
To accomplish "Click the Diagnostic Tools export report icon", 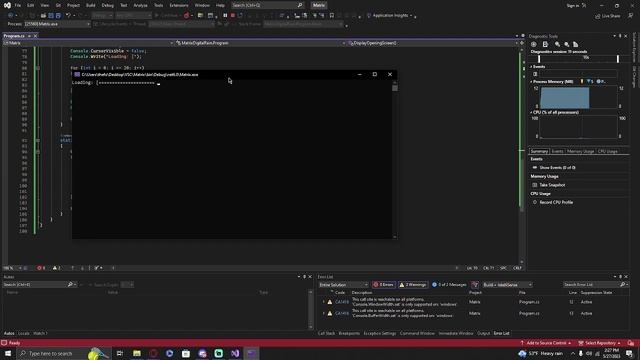I will 545,44.
